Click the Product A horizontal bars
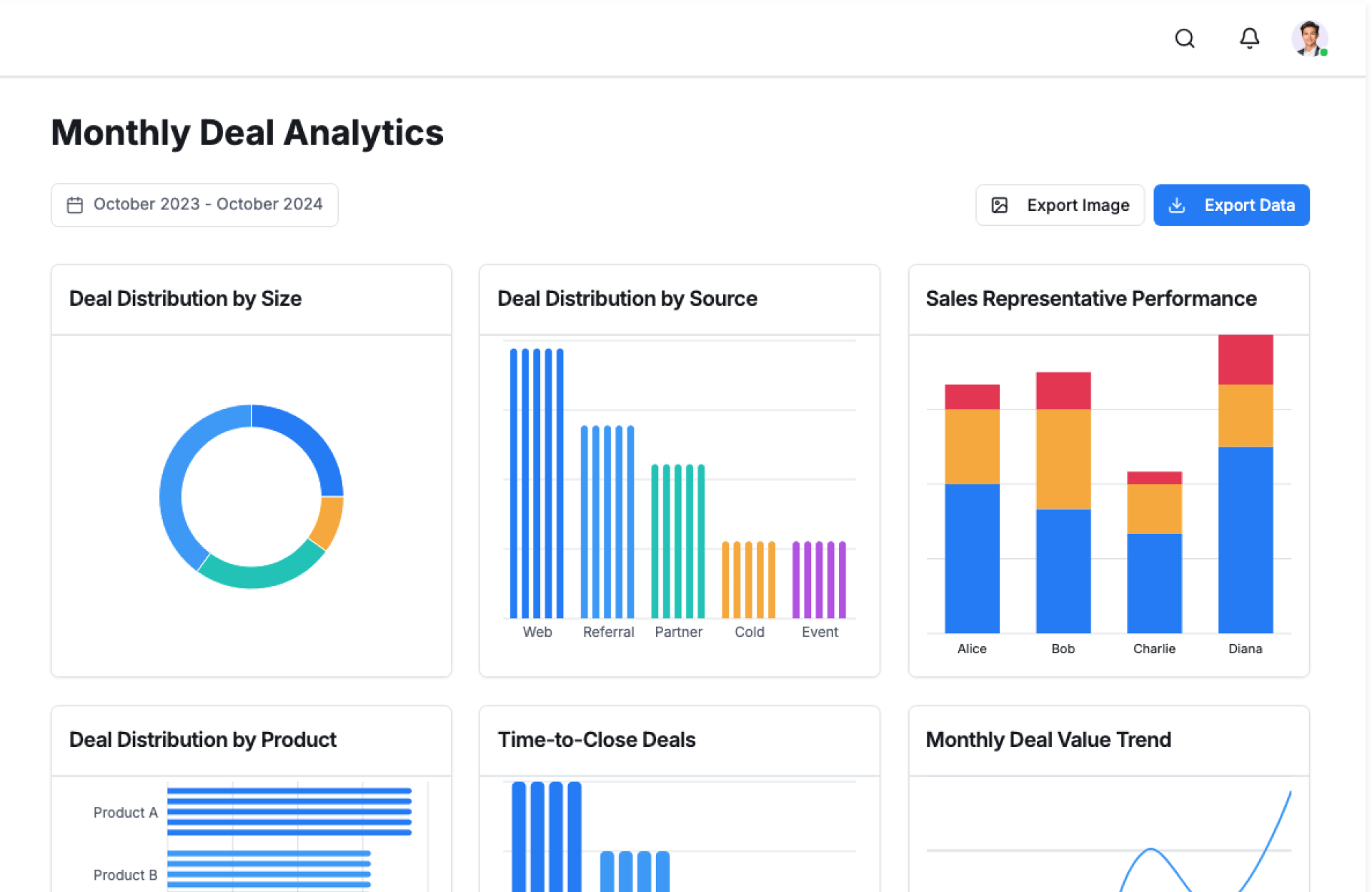Image resolution: width=1372 pixels, height=892 pixels. click(289, 811)
